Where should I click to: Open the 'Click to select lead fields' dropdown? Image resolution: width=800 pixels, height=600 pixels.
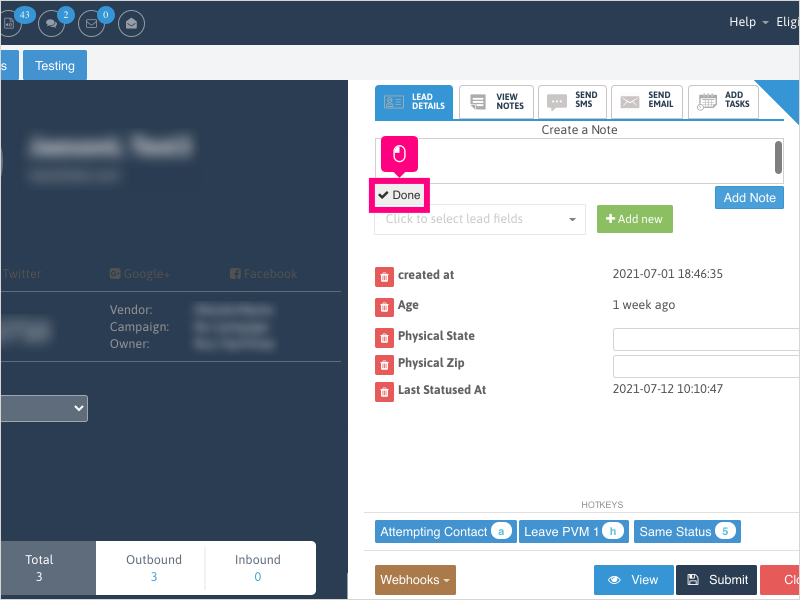click(480, 219)
